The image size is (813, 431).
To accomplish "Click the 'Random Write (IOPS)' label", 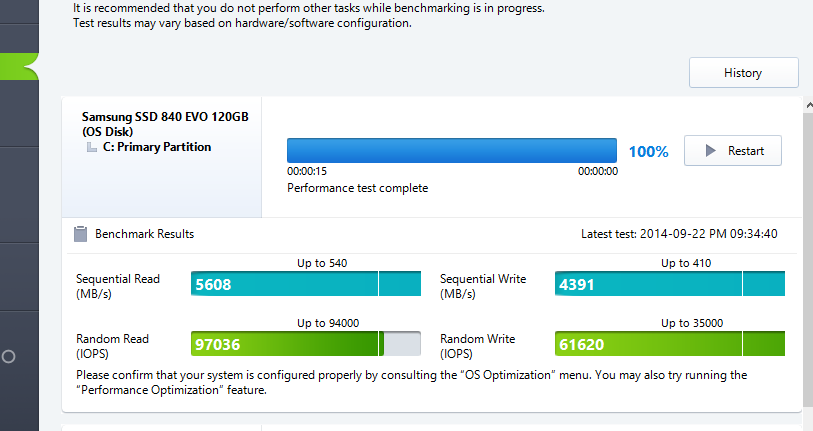I will click(478, 346).
